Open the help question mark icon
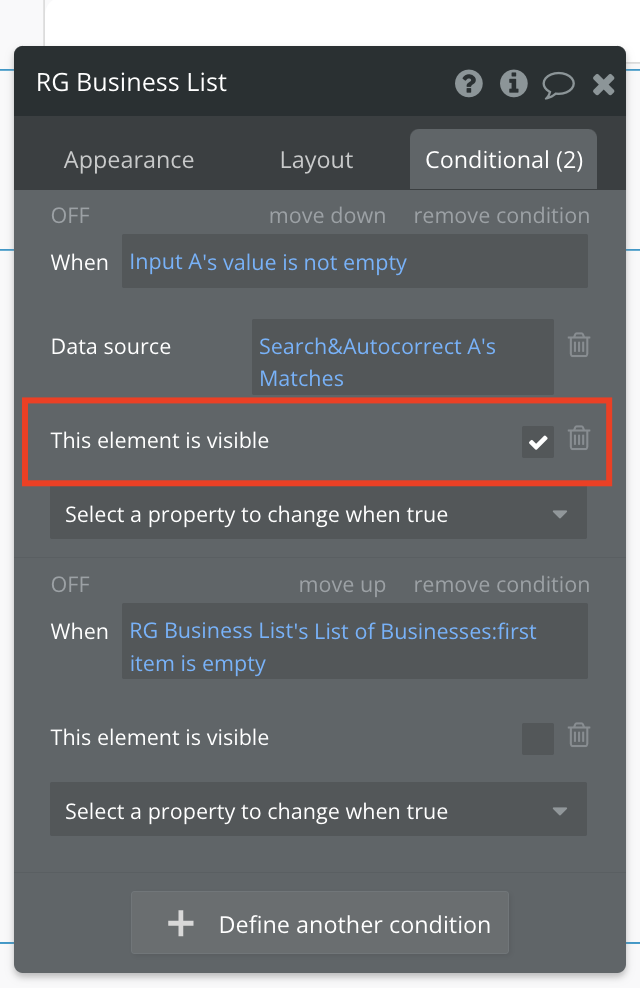 tap(469, 83)
